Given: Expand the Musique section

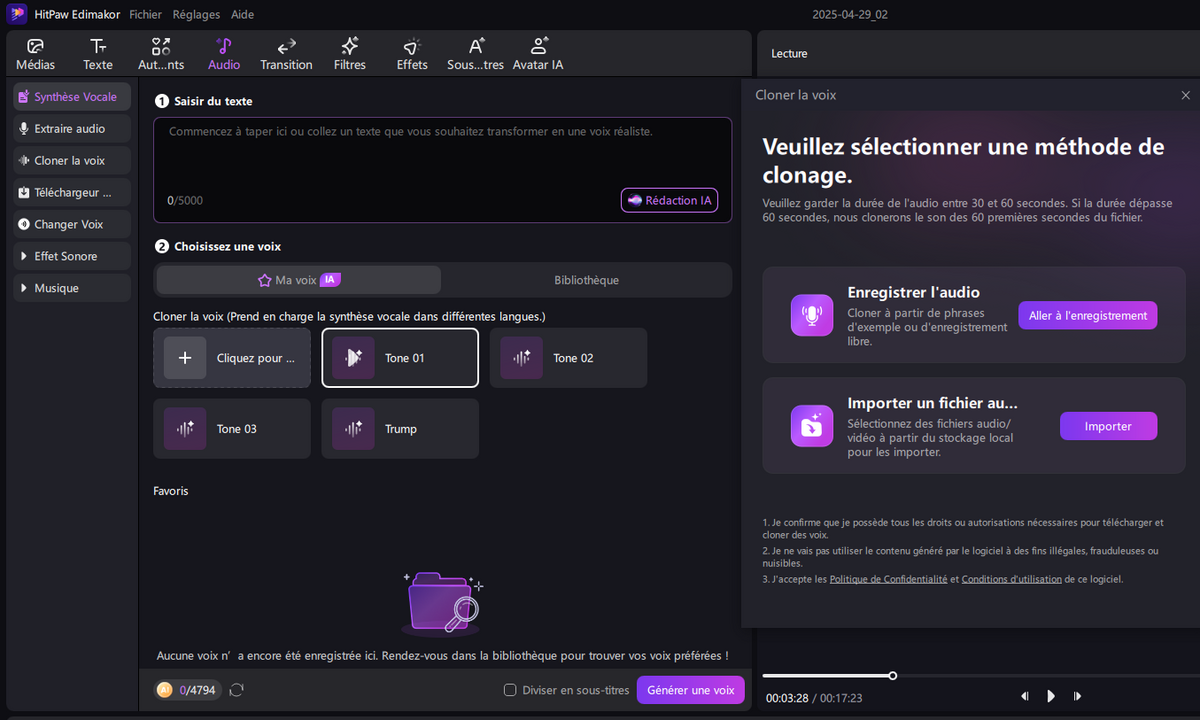Looking at the screenshot, I should 72,288.
